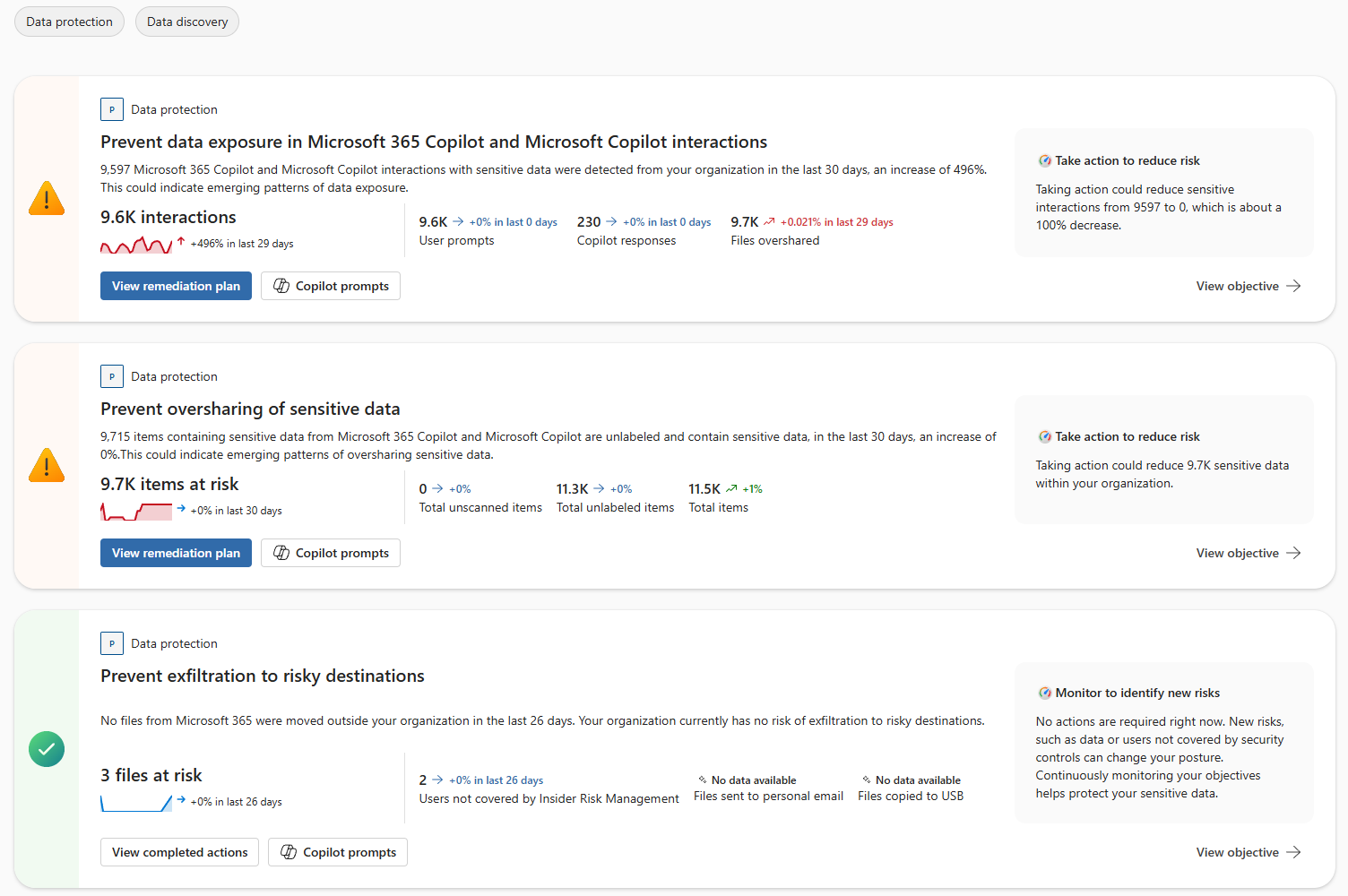Click the arrow icon beside User prompts +0%
The image size is (1348, 896).
click(458, 221)
